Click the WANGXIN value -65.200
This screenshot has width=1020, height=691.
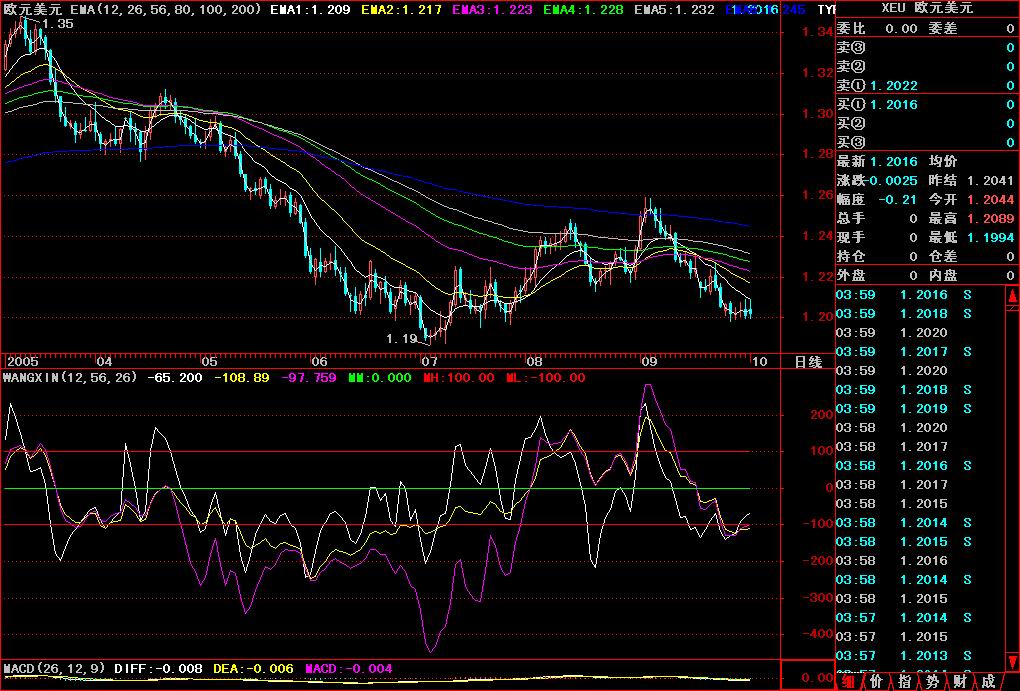pyautogui.click(x=174, y=377)
